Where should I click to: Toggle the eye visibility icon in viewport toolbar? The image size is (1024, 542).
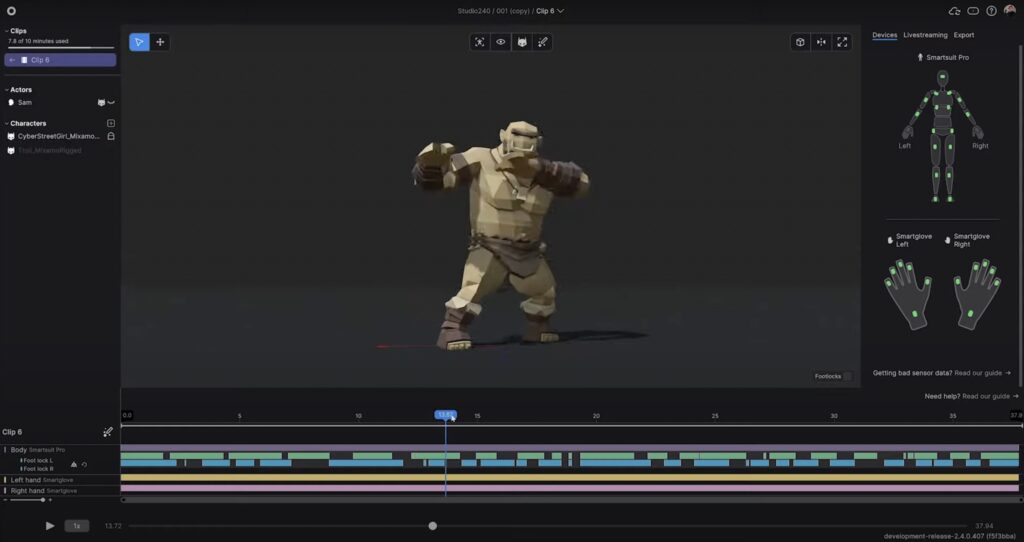[x=501, y=42]
